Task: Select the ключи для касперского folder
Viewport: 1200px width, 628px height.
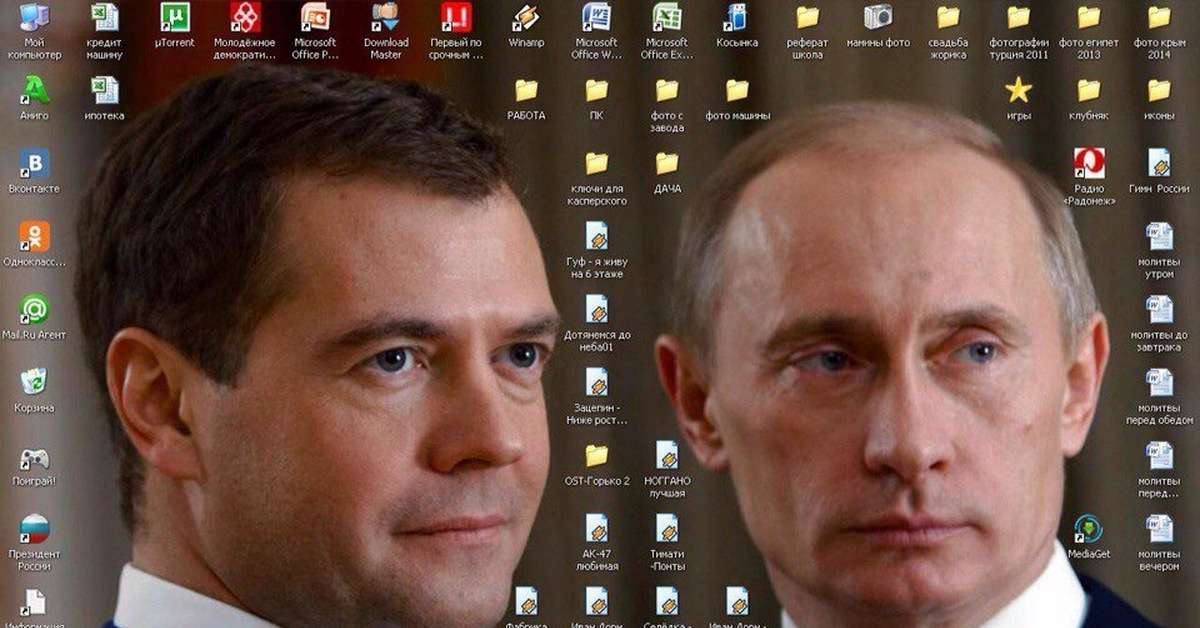Action: click(597, 164)
